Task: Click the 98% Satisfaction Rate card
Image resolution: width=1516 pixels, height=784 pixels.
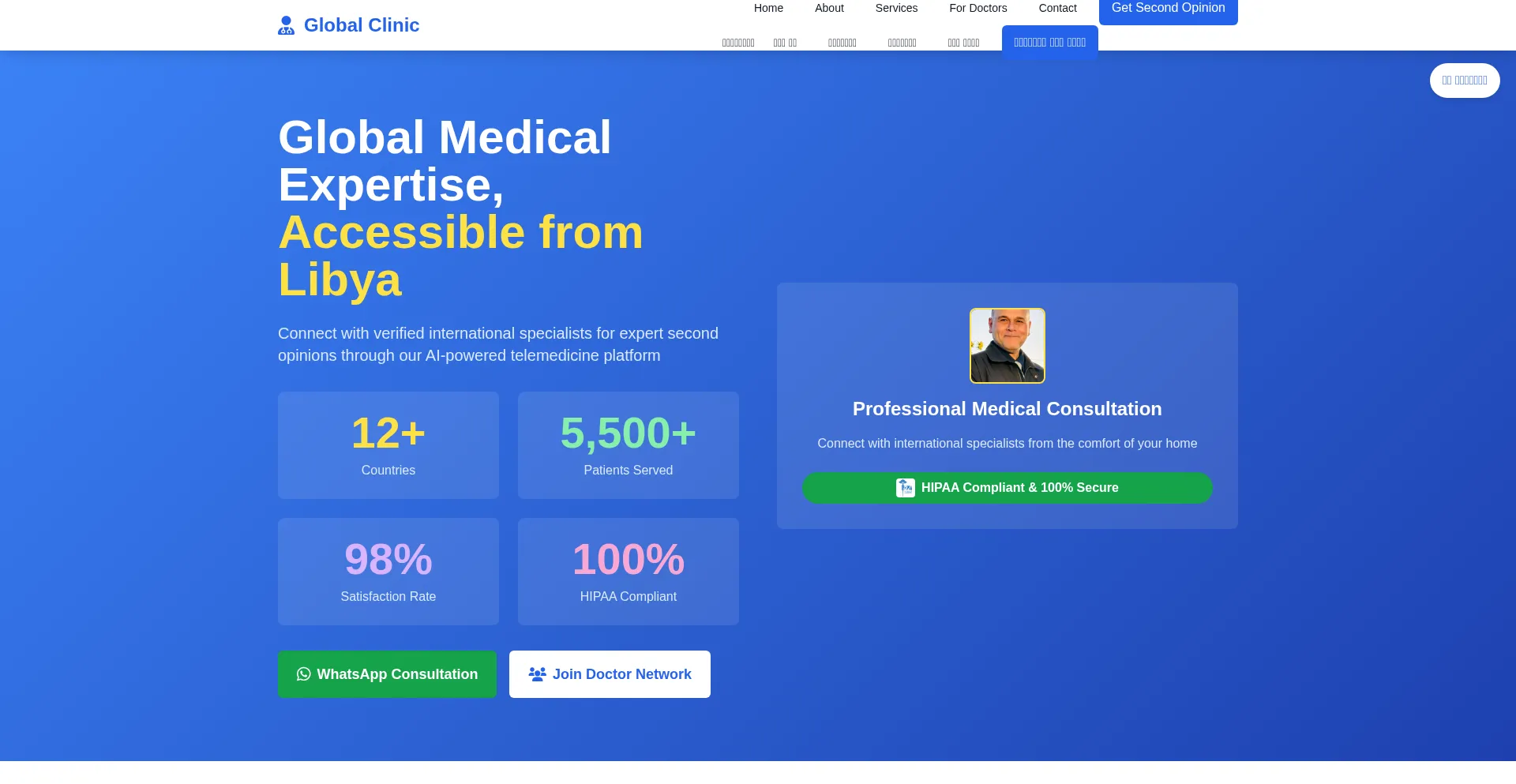Action: click(x=388, y=572)
